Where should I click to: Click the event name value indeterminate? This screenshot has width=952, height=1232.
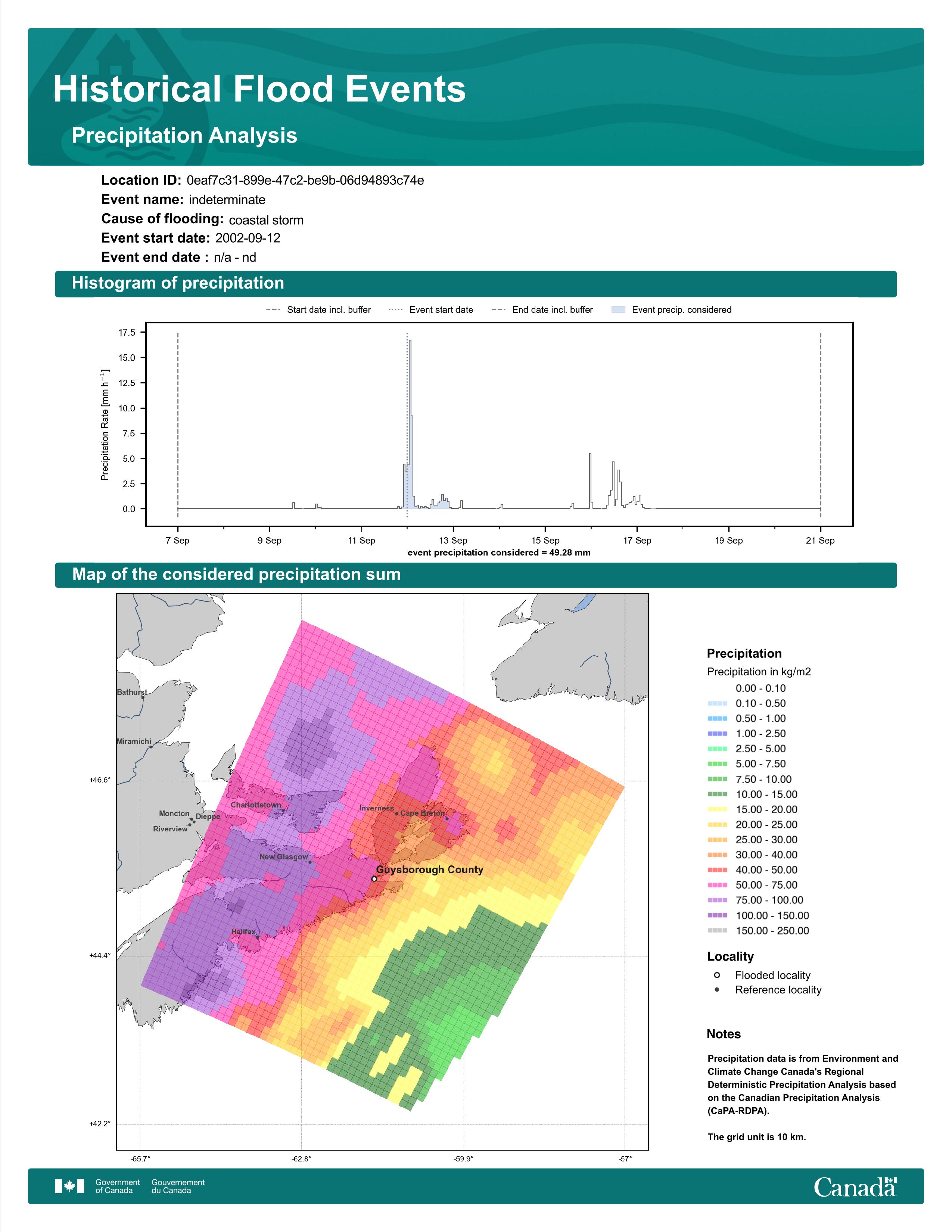pos(227,200)
